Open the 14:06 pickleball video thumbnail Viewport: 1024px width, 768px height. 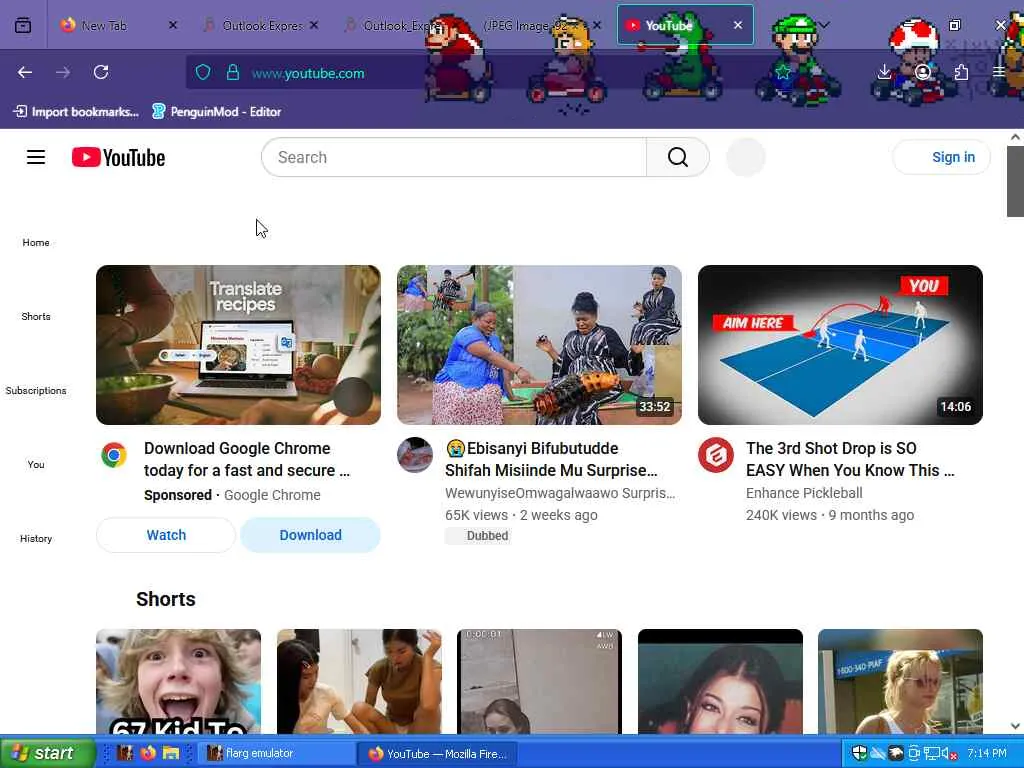[840, 345]
